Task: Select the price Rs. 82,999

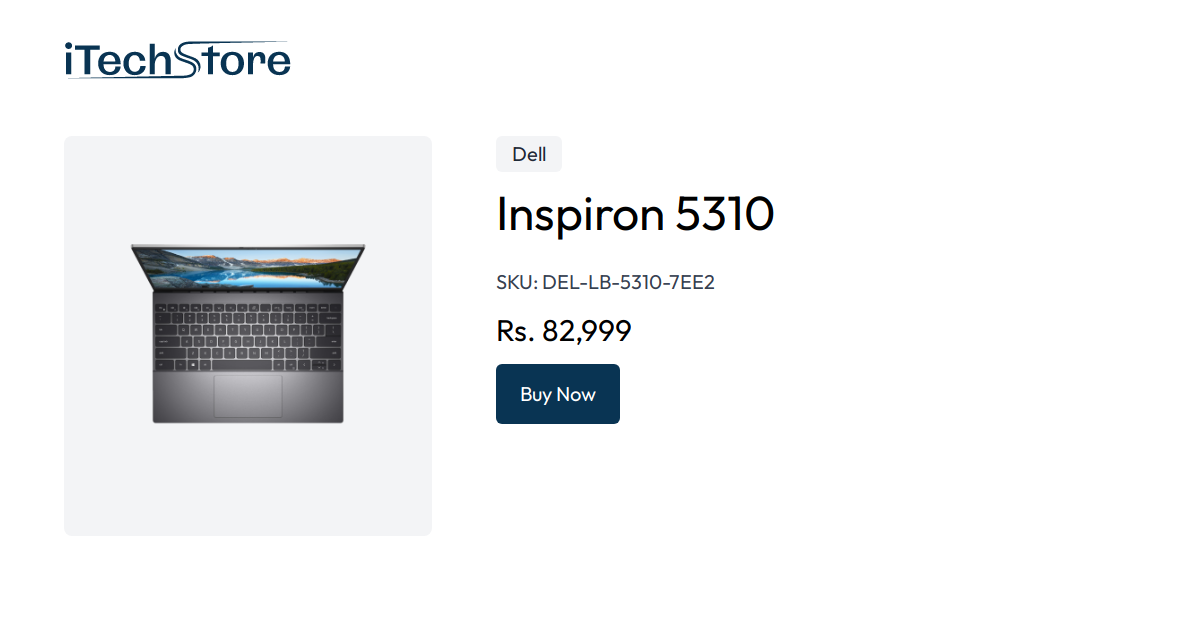Action: (564, 331)
